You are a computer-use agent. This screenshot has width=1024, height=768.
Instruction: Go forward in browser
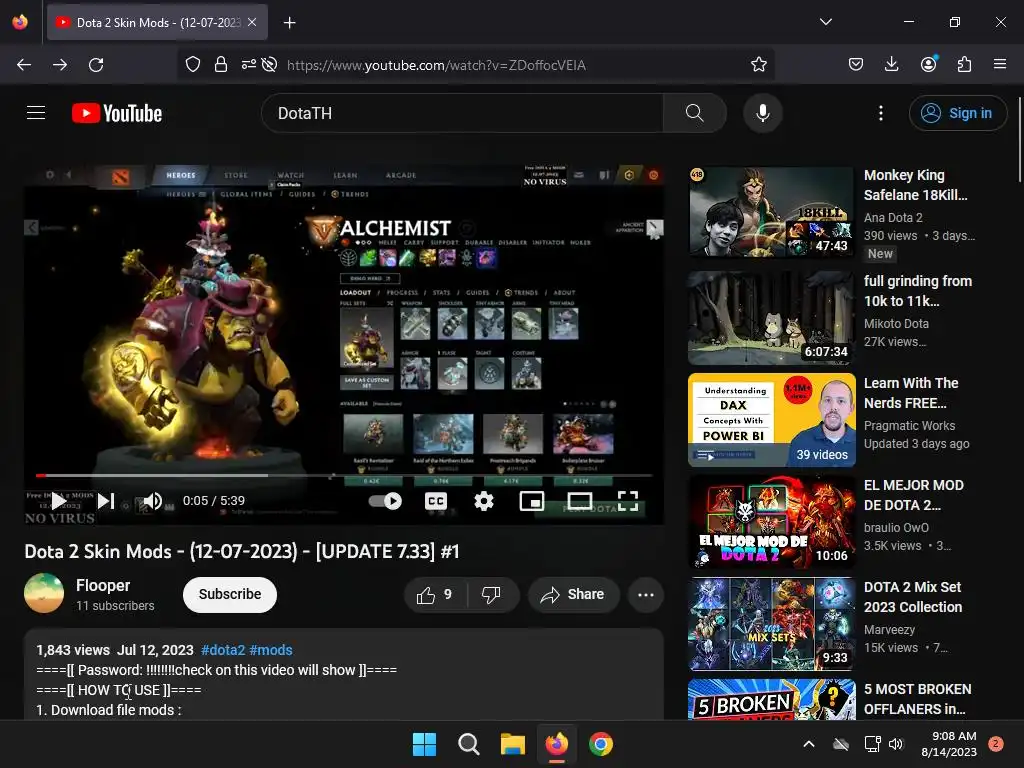tap(60, 65)
